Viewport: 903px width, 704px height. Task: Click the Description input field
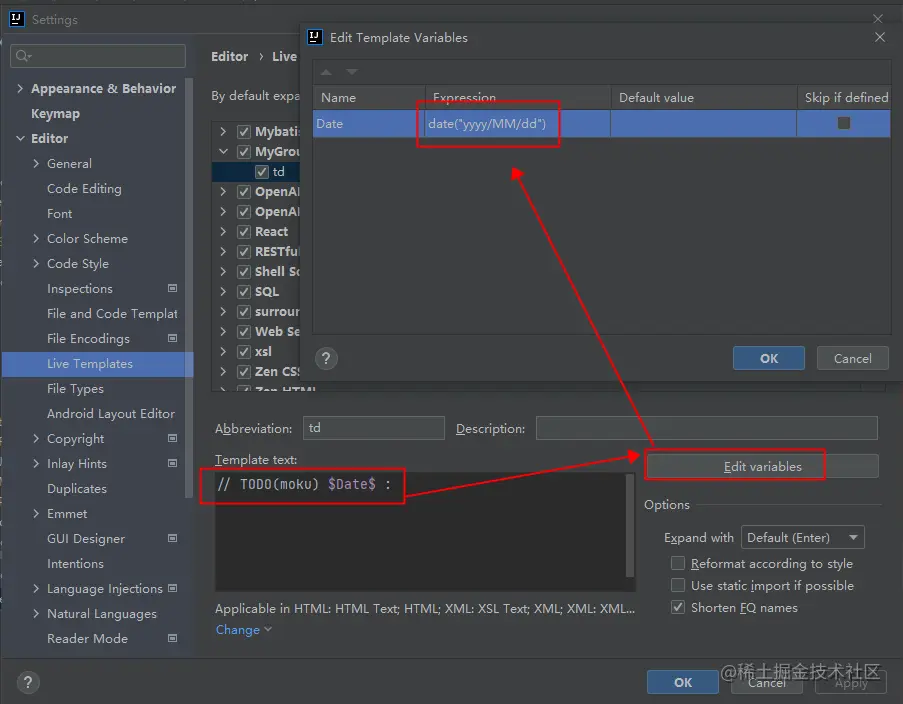point(707,428)
